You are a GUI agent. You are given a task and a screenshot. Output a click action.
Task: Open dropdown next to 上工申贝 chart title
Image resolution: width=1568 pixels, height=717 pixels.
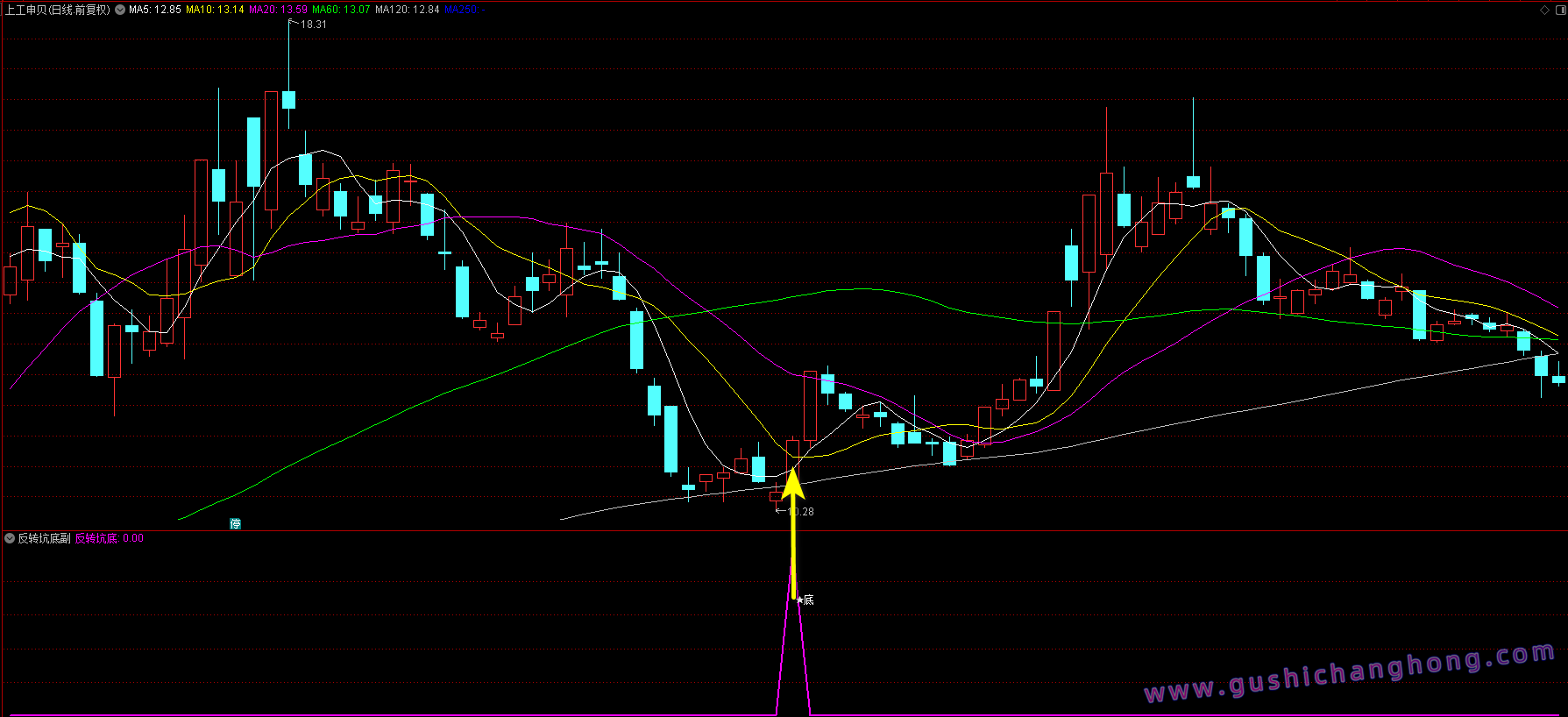(120, 10)
